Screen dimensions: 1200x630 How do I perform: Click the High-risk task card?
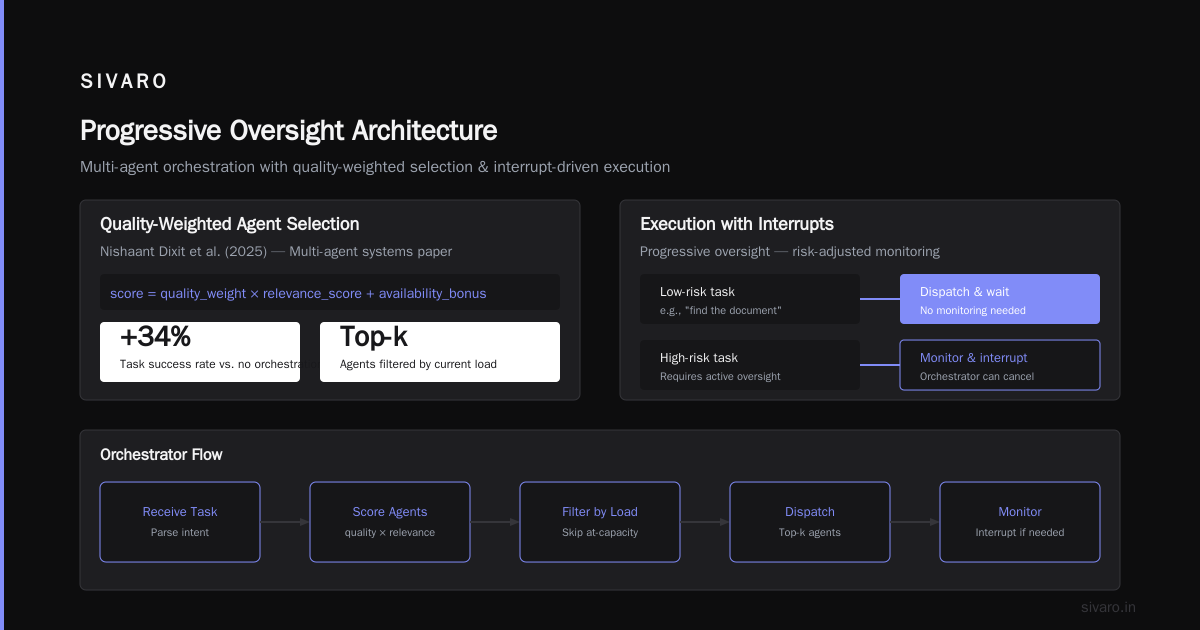(x=750, y=365)
